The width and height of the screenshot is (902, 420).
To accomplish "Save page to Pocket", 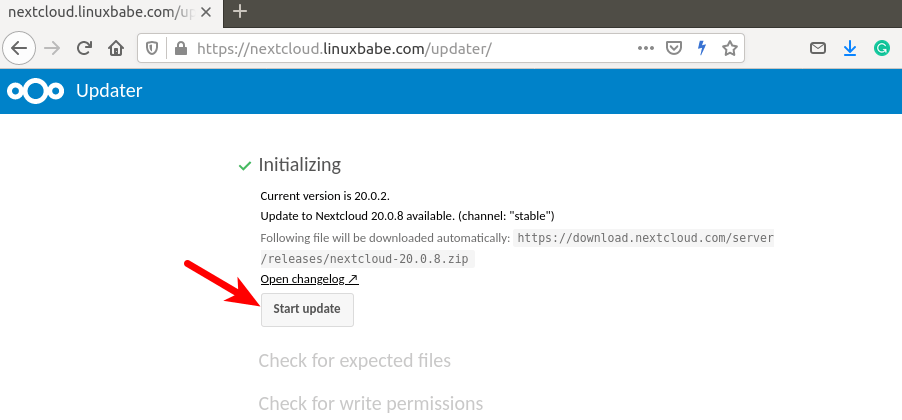I will point(674,48).
